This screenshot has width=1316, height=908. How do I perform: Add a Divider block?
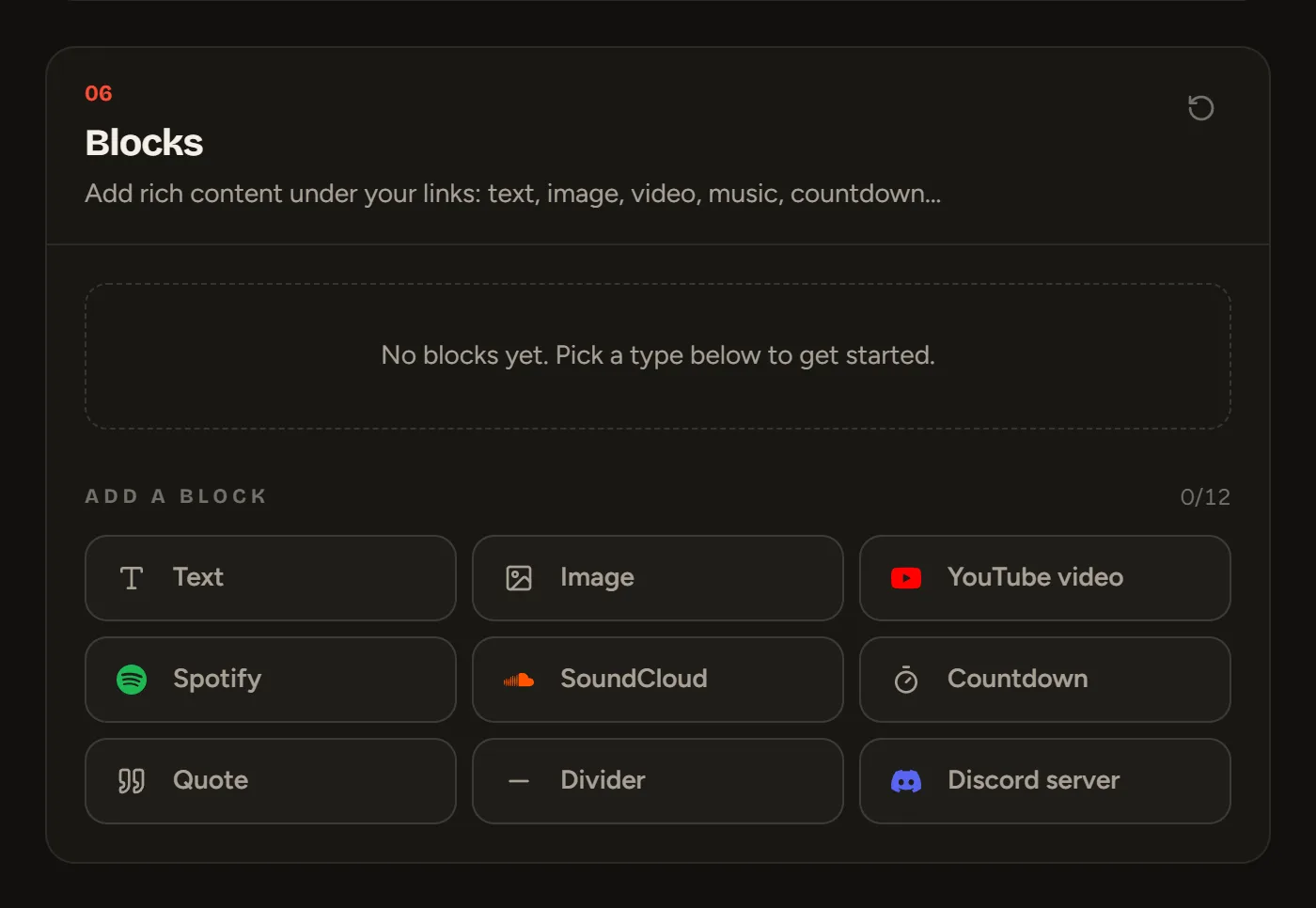[x=658, y=781]
